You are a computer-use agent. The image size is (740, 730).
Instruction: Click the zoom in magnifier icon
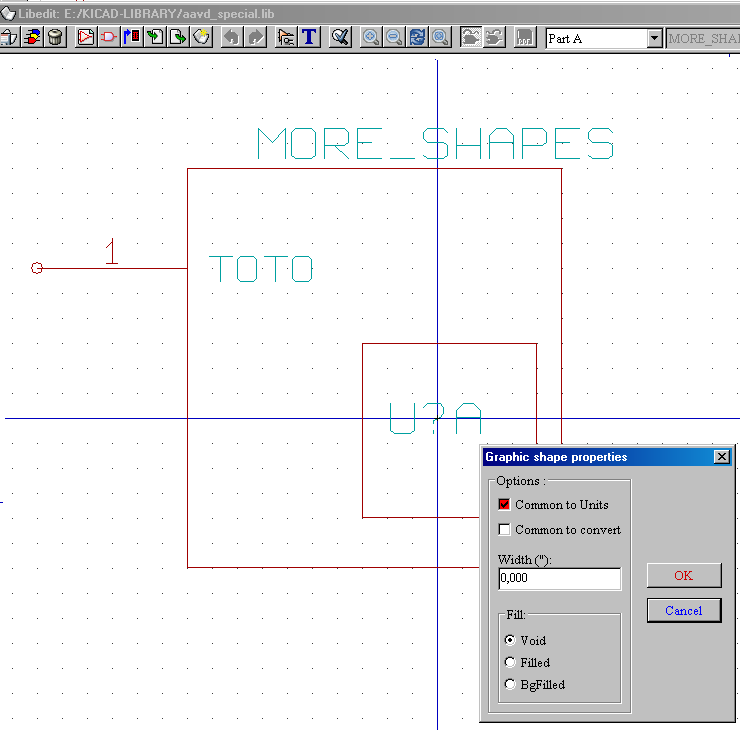point(371,38)
